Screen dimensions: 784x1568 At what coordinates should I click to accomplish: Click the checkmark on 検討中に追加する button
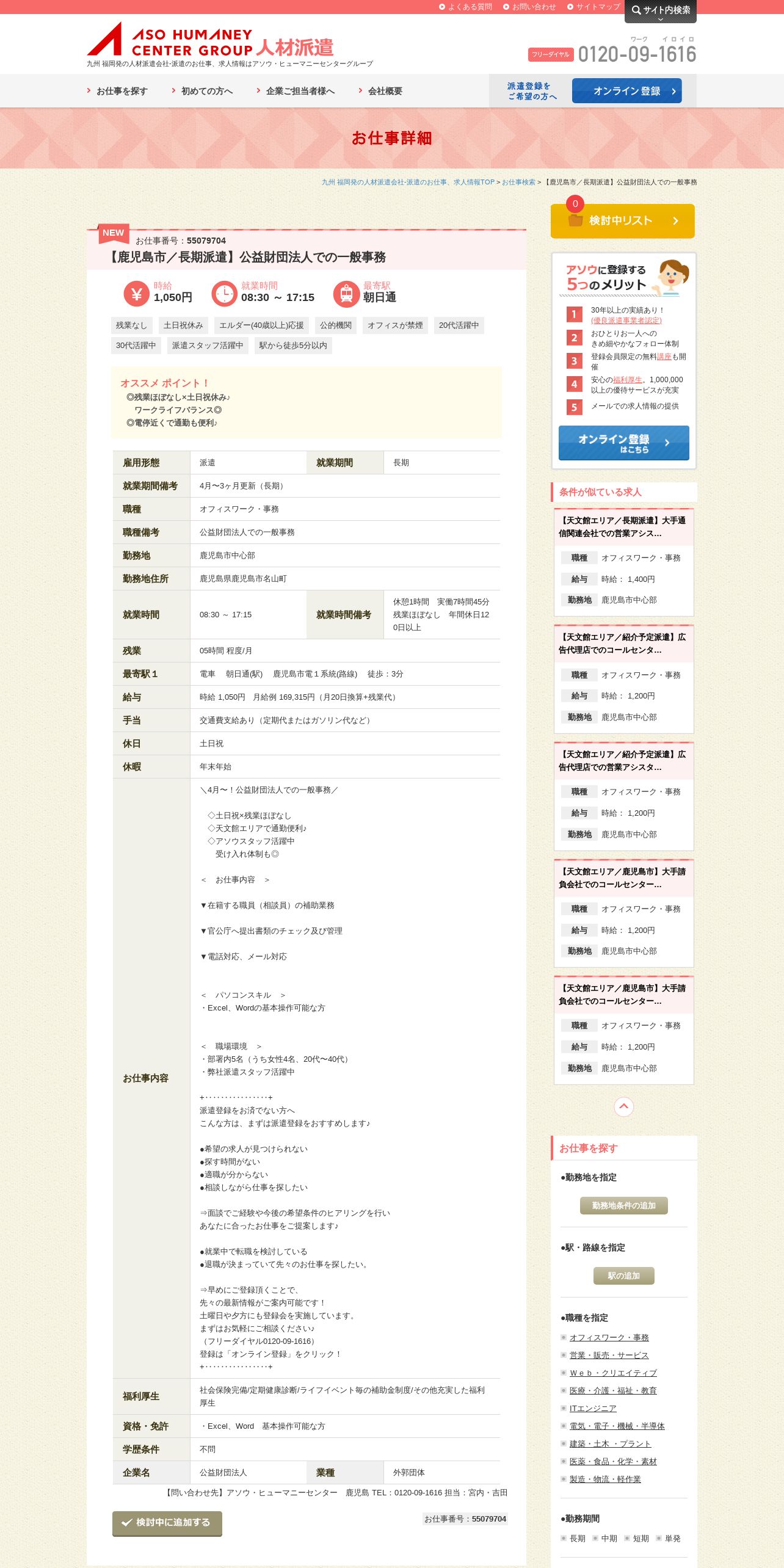pyautogui.click(x=127, y=1522)
